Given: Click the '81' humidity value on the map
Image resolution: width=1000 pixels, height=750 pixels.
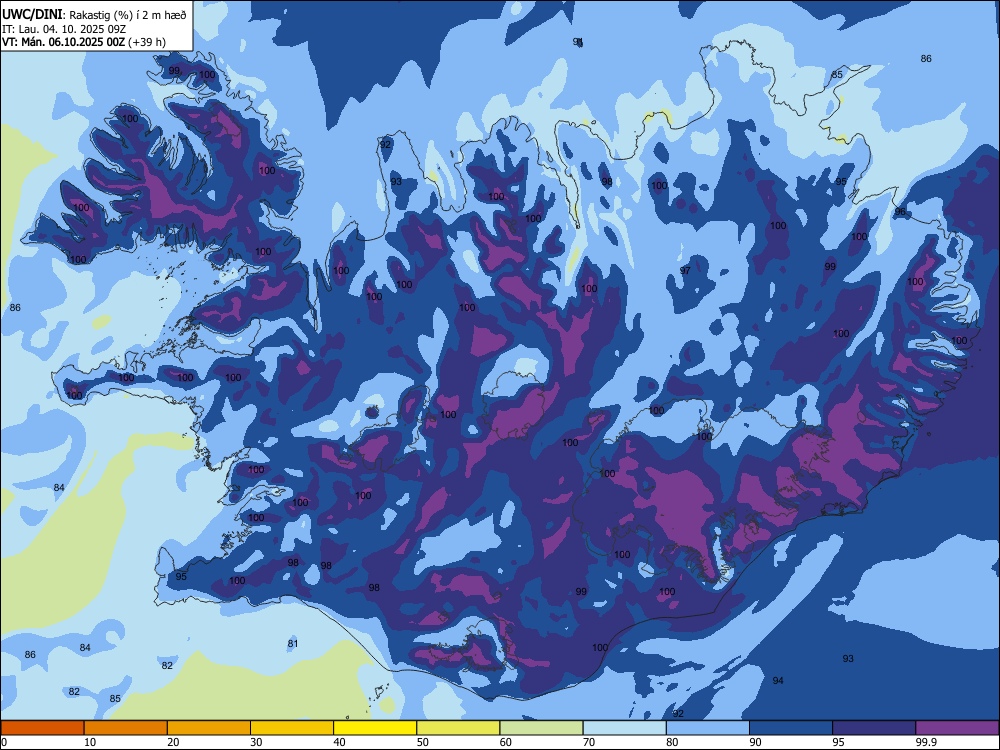Looking at the screenshot, I should point(293,643).
